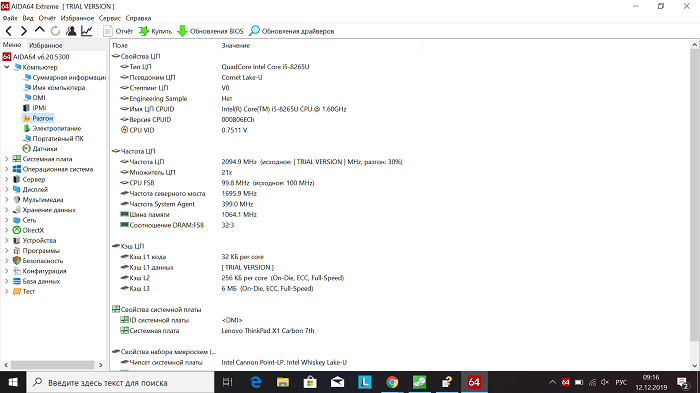Open the Справка menu

(x=138, y=18)
